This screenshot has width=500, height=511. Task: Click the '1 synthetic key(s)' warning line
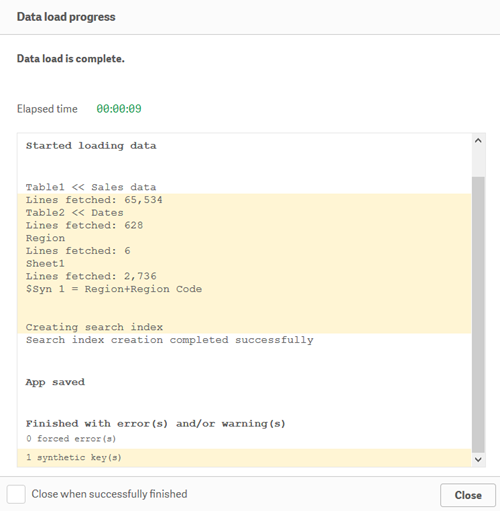click(x=74, y=457)
